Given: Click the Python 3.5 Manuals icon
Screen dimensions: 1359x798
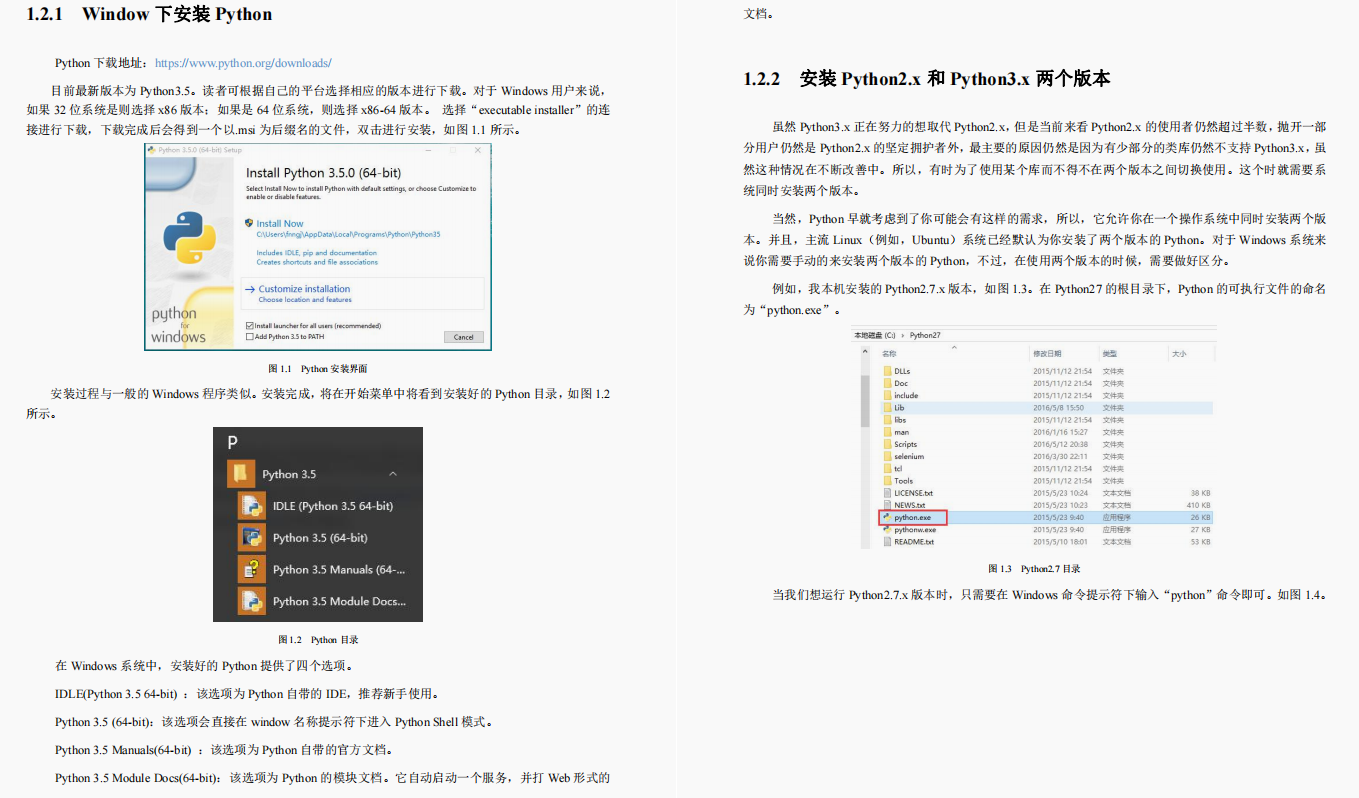Looking at the screenshot, I should click(x=251, y=569).
